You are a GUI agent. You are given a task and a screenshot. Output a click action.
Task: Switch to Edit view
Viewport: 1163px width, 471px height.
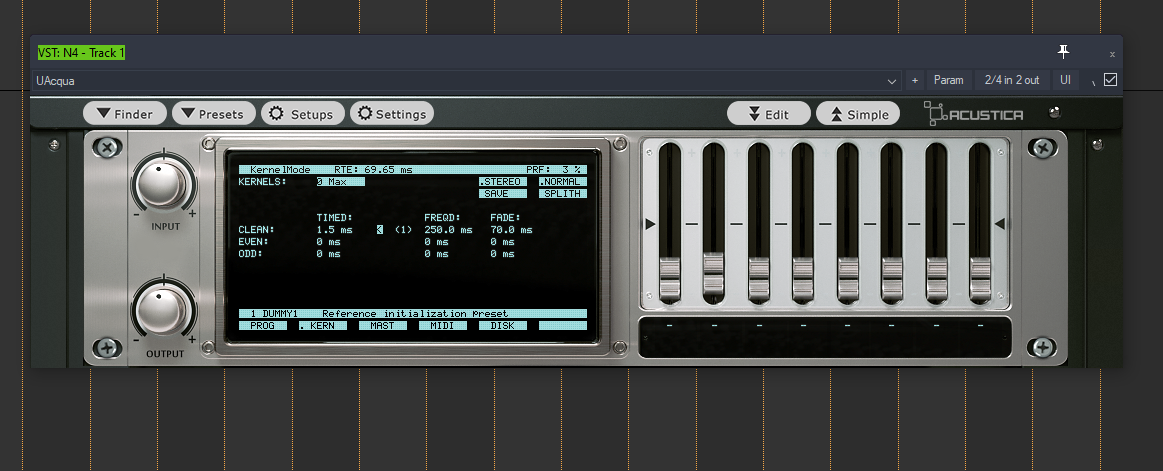[x=768, y=113]
